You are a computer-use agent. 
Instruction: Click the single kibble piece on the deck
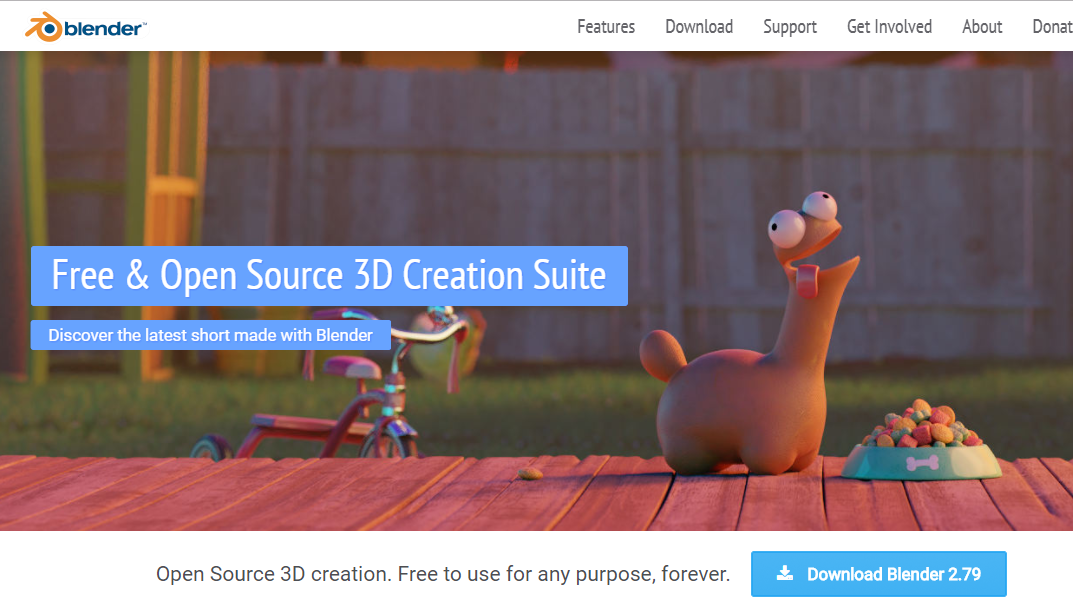coord(530,472)
